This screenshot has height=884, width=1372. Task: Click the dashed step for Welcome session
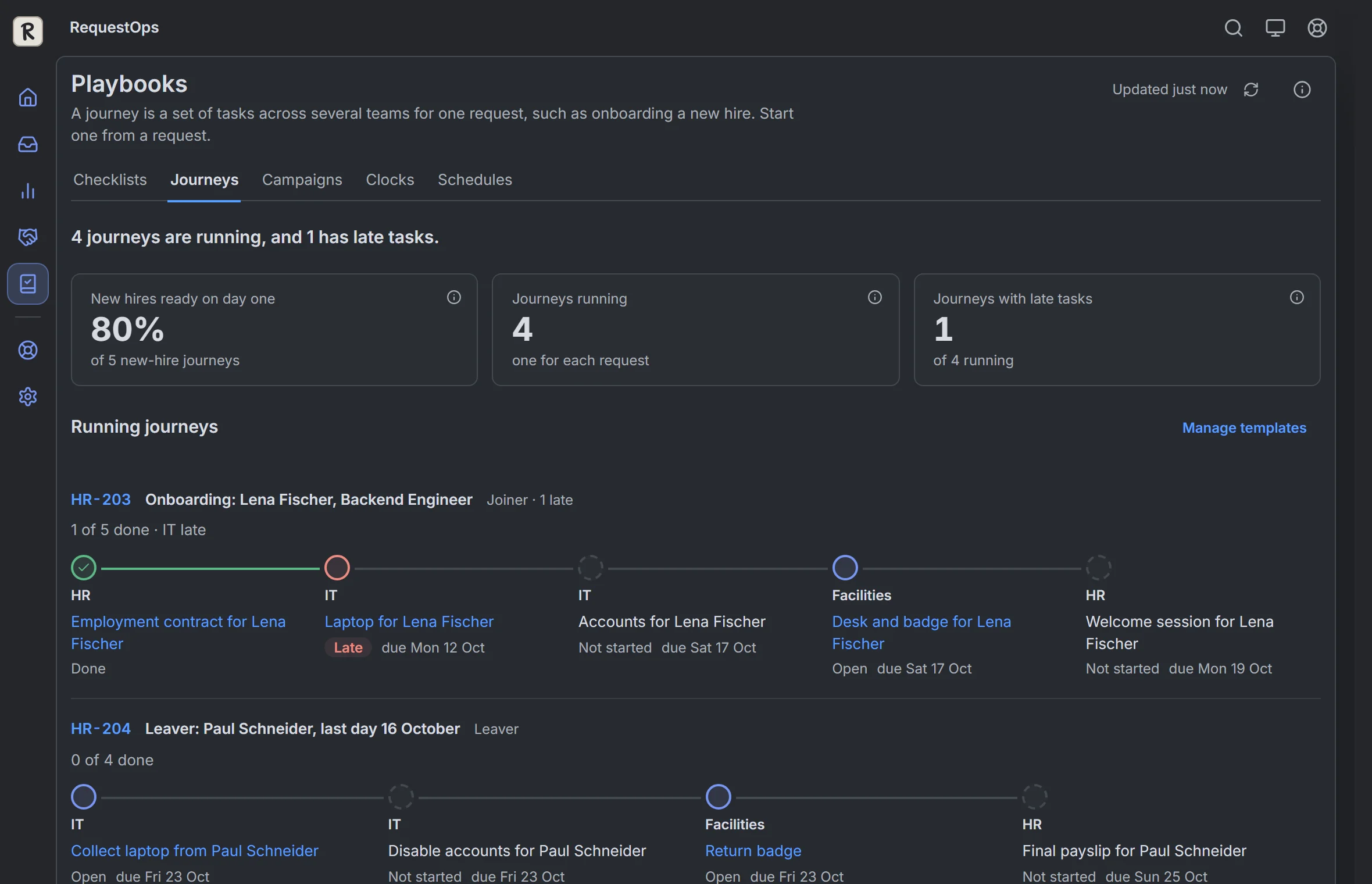click(x=1098, y=568)
